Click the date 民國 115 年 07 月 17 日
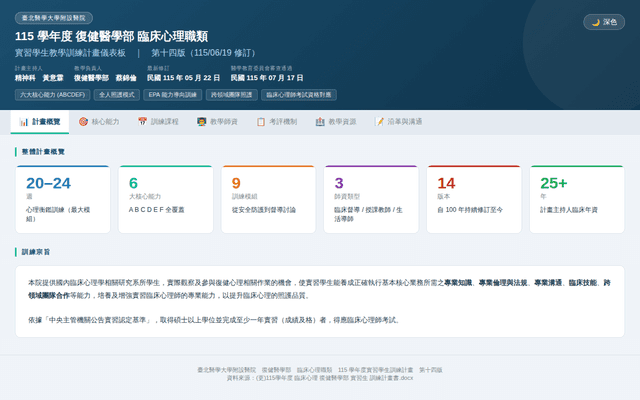Screen dimensions: 640x400 click(267, 78)
